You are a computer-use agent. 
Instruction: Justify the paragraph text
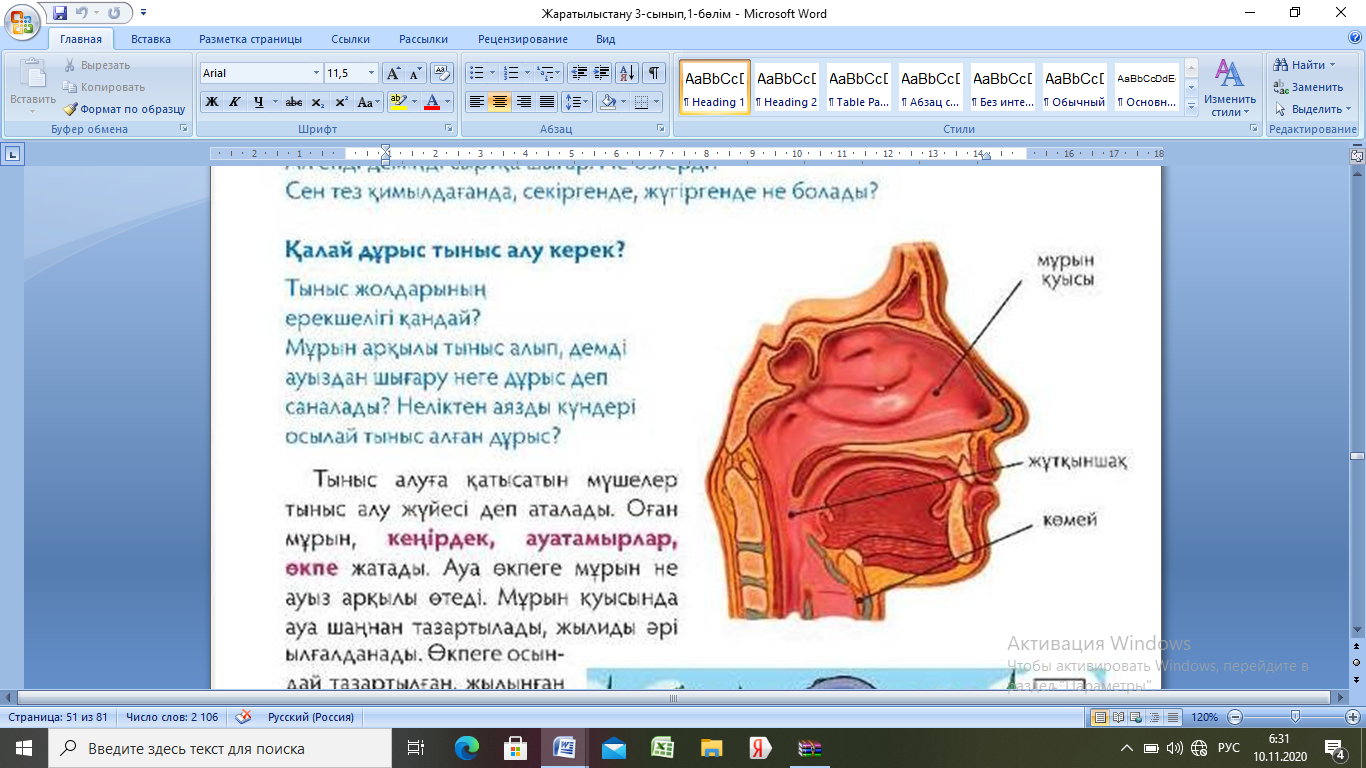[x=547, y=102]
